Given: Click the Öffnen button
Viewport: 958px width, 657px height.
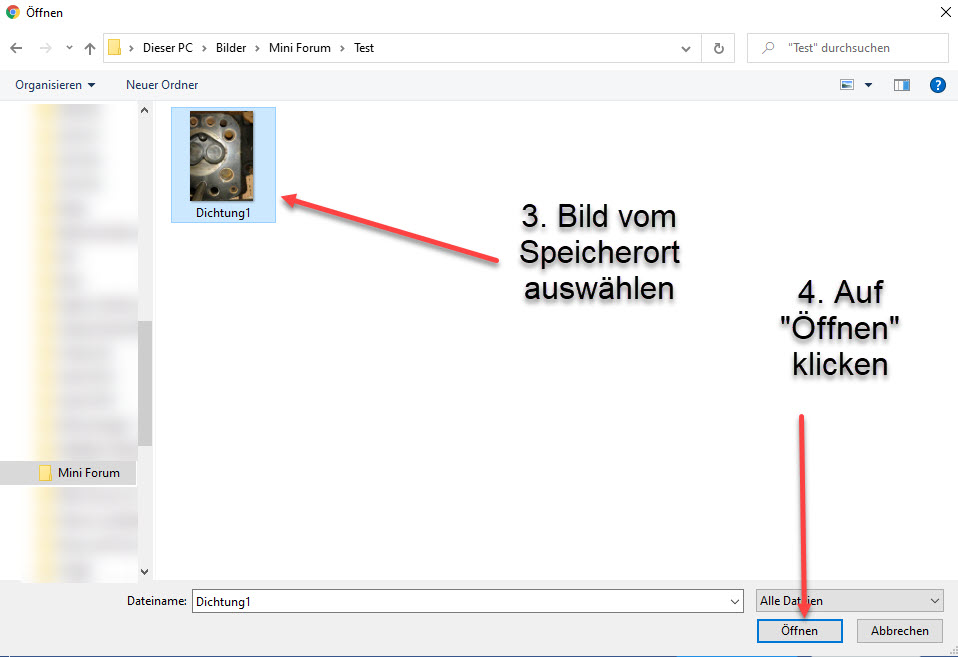Looking at the screenshot, I should 799,631.
